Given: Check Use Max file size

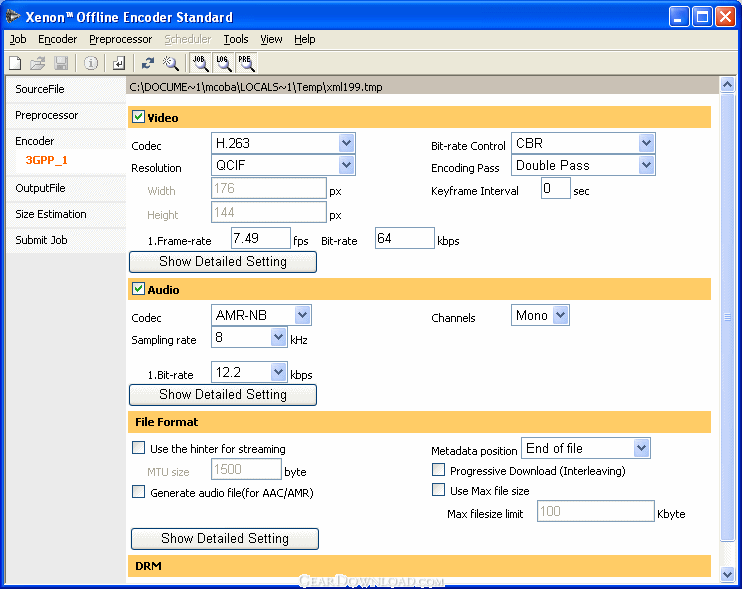Looking at the screenshot, I should (439, 490).
